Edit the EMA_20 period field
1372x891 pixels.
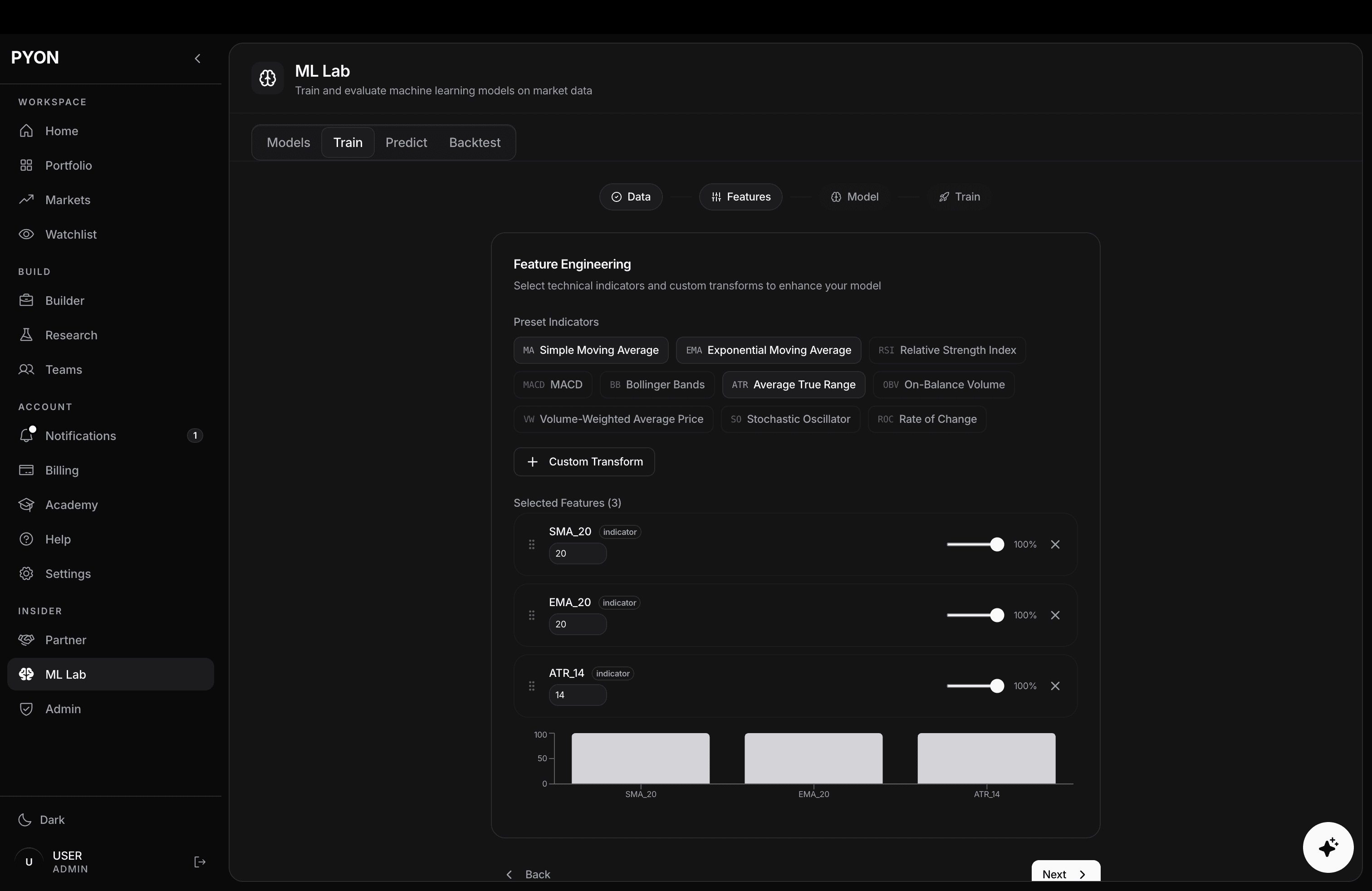pos(577,624)
